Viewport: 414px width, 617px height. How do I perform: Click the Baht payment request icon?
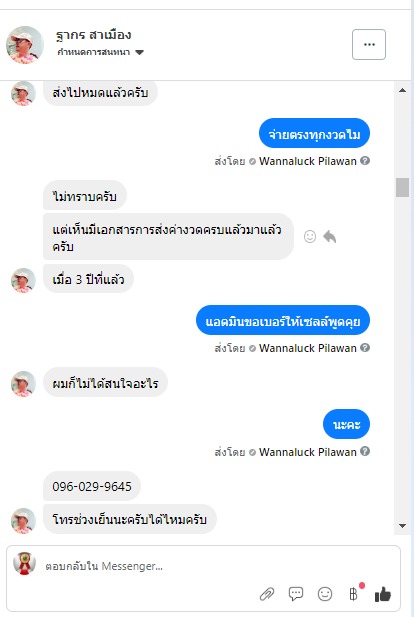354,594
